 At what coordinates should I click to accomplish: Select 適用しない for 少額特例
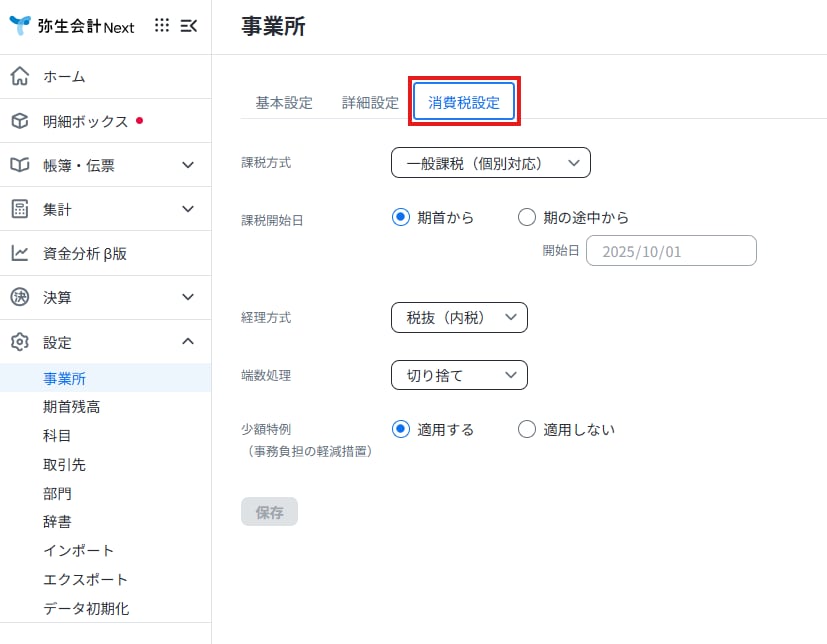pos(527,429)
